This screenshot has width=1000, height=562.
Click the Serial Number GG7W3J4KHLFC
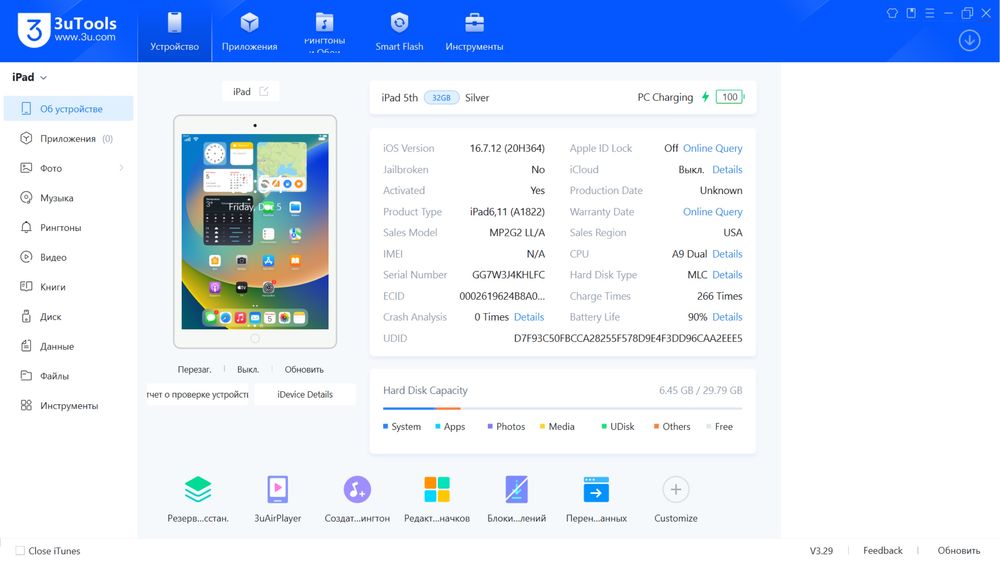click(x=508, y=275)
